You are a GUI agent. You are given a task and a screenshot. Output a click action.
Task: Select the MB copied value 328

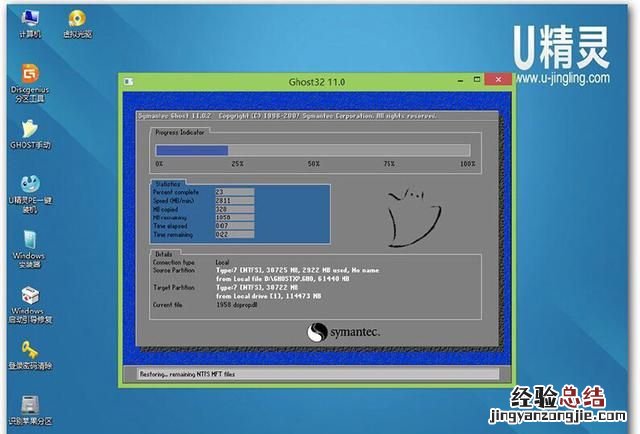click(235, 209)
